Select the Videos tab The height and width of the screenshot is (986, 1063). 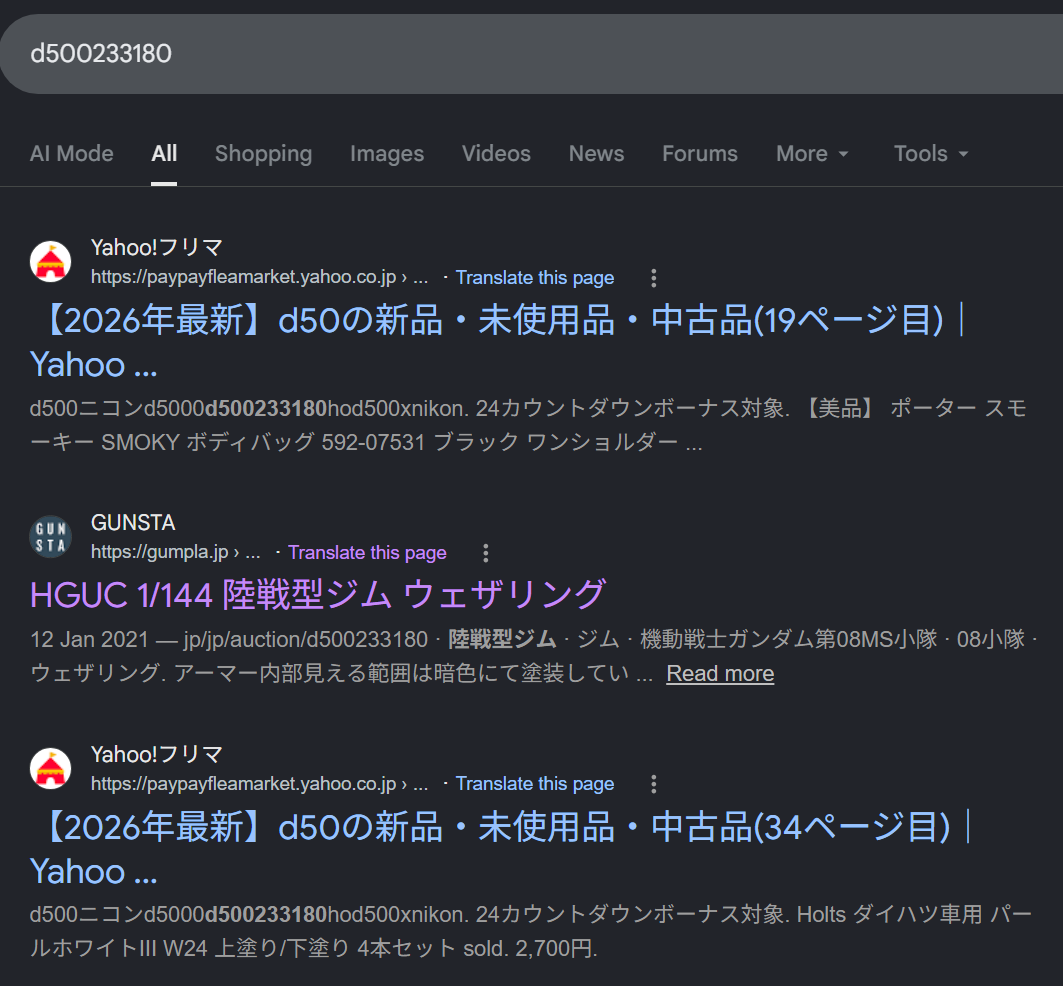(x=496, y=154)
